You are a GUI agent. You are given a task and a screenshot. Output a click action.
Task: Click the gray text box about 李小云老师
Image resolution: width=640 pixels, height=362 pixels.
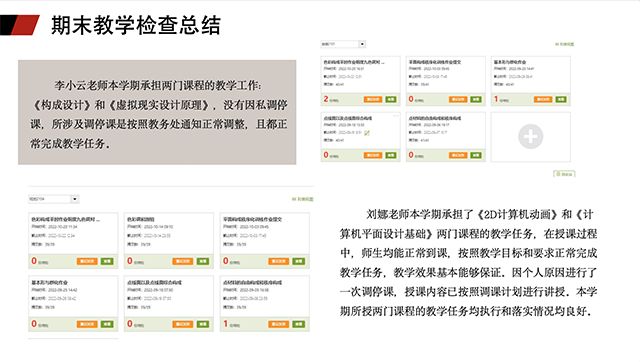[157, 113]
